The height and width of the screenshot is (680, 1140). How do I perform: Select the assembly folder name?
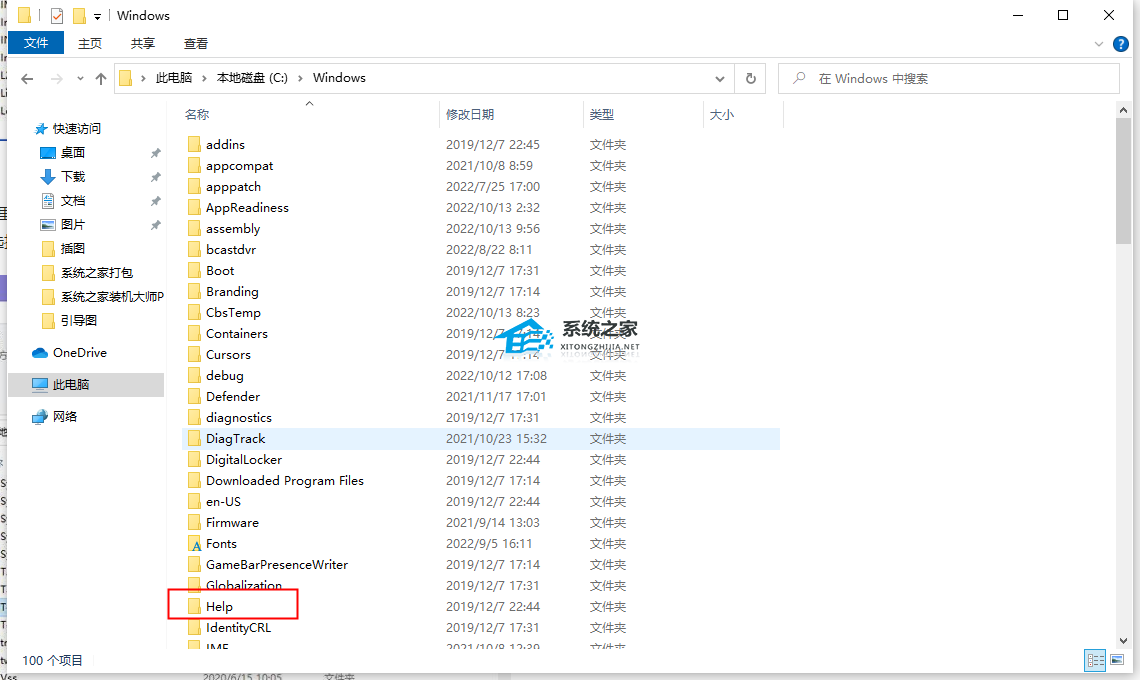click(233, 228)
